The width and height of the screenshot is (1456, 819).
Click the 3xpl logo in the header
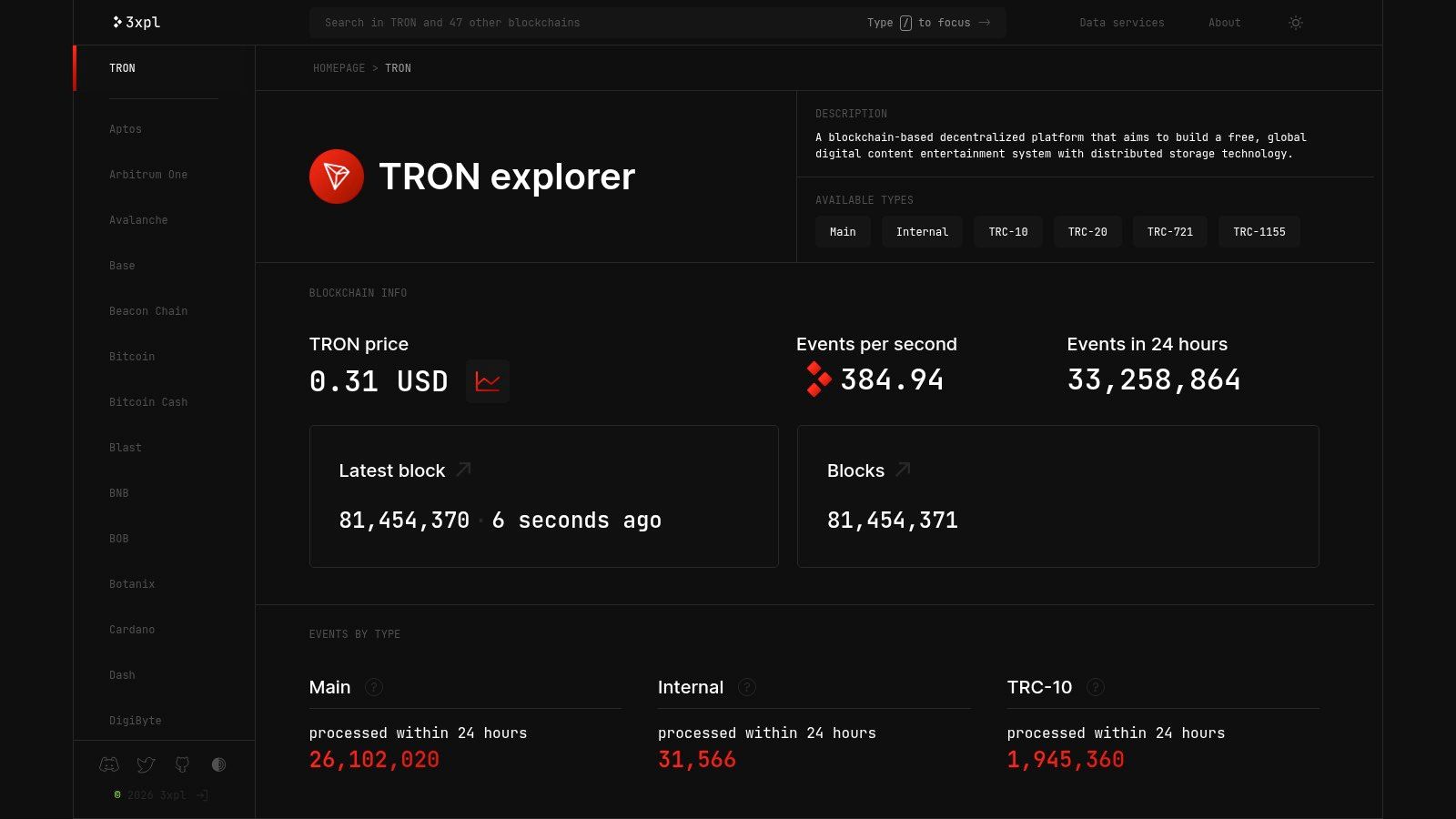(x=135, y=22)
